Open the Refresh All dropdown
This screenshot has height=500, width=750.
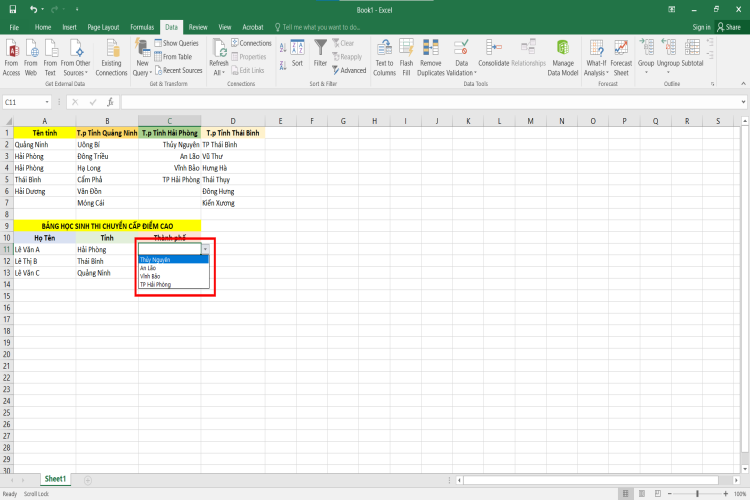point(219,57)
